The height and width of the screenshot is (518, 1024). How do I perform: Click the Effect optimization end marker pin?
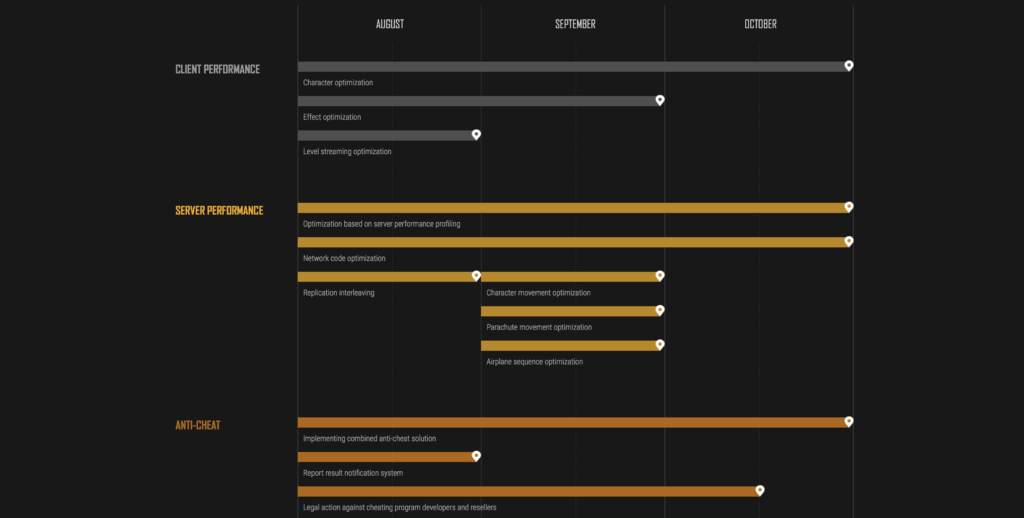click(660, 100)
